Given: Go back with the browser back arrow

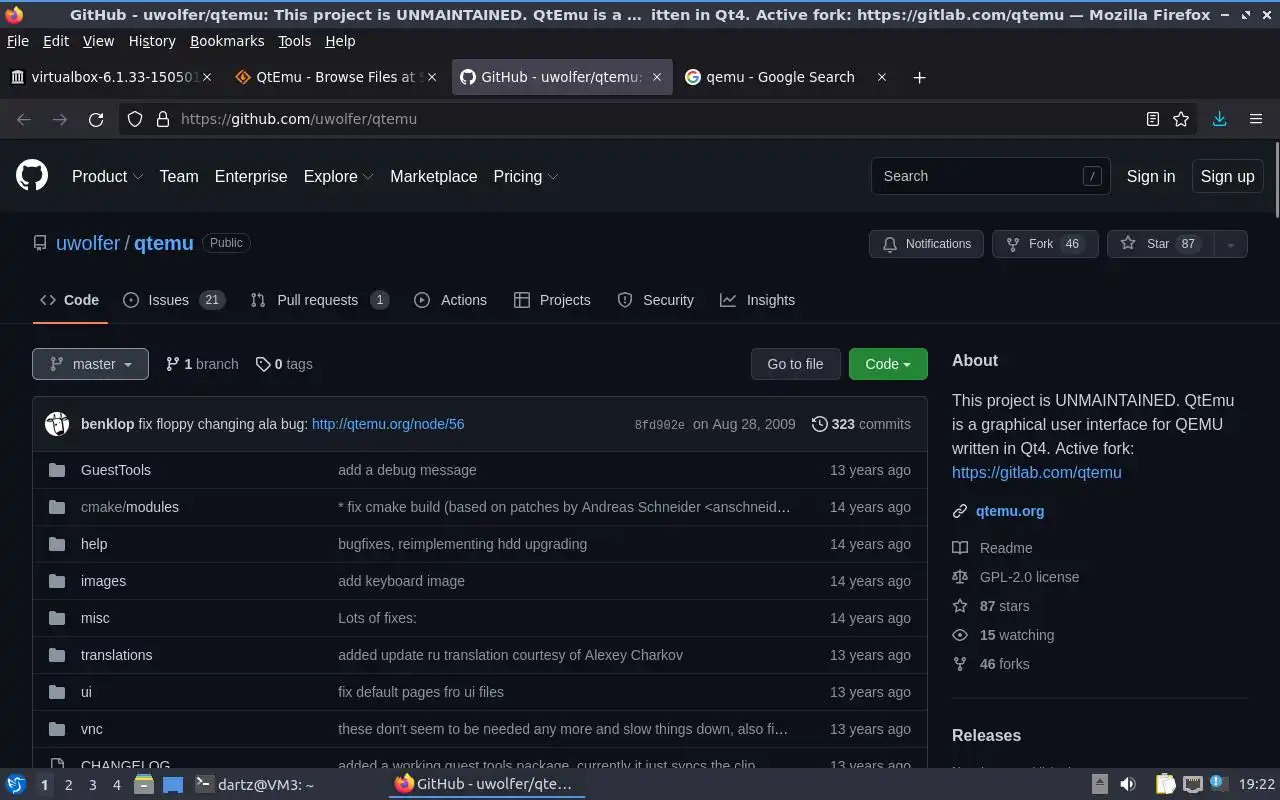Looking at the screenshot, I should point(24,119).
